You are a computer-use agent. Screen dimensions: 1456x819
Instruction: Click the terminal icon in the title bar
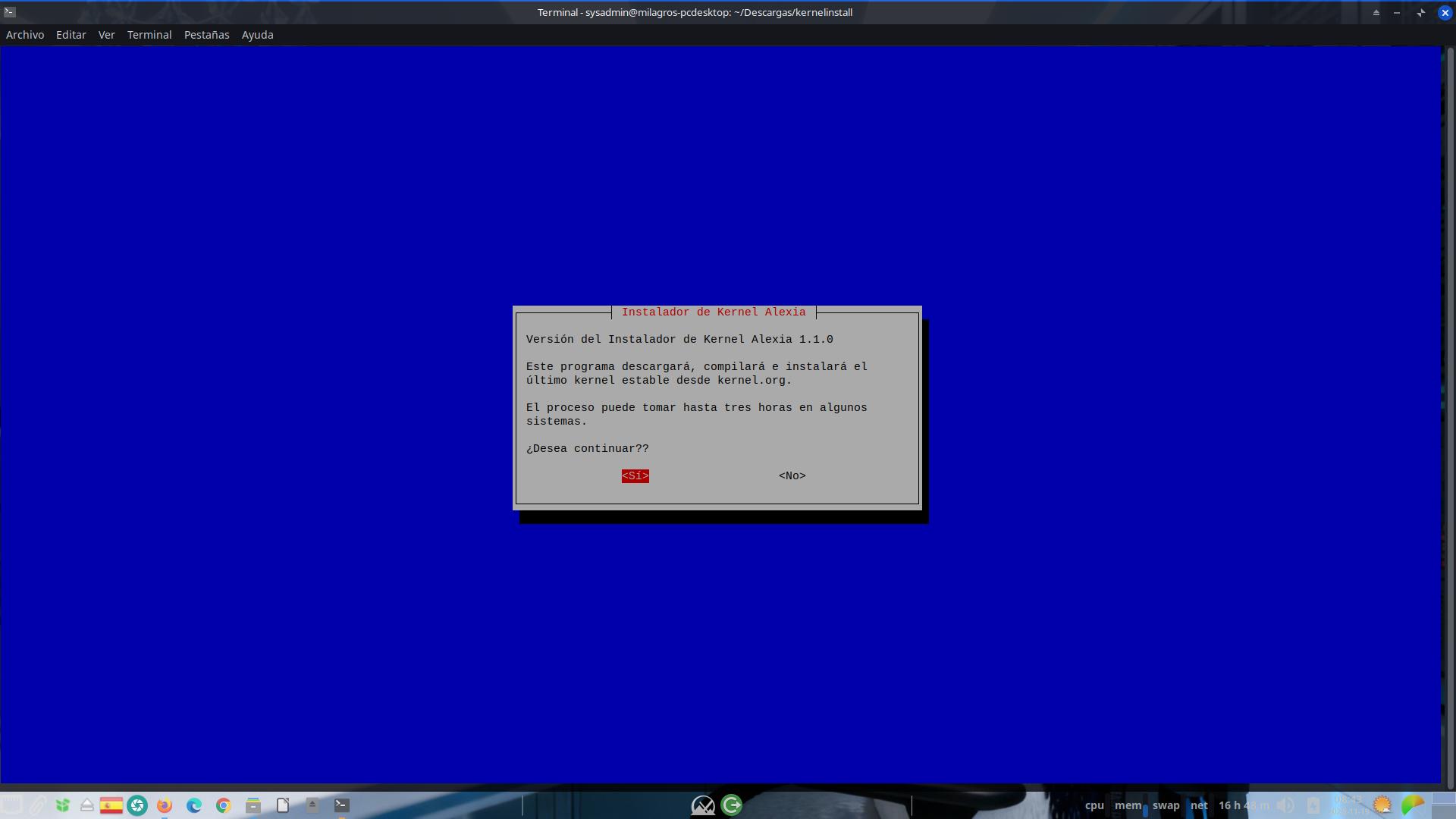point(10,12)
